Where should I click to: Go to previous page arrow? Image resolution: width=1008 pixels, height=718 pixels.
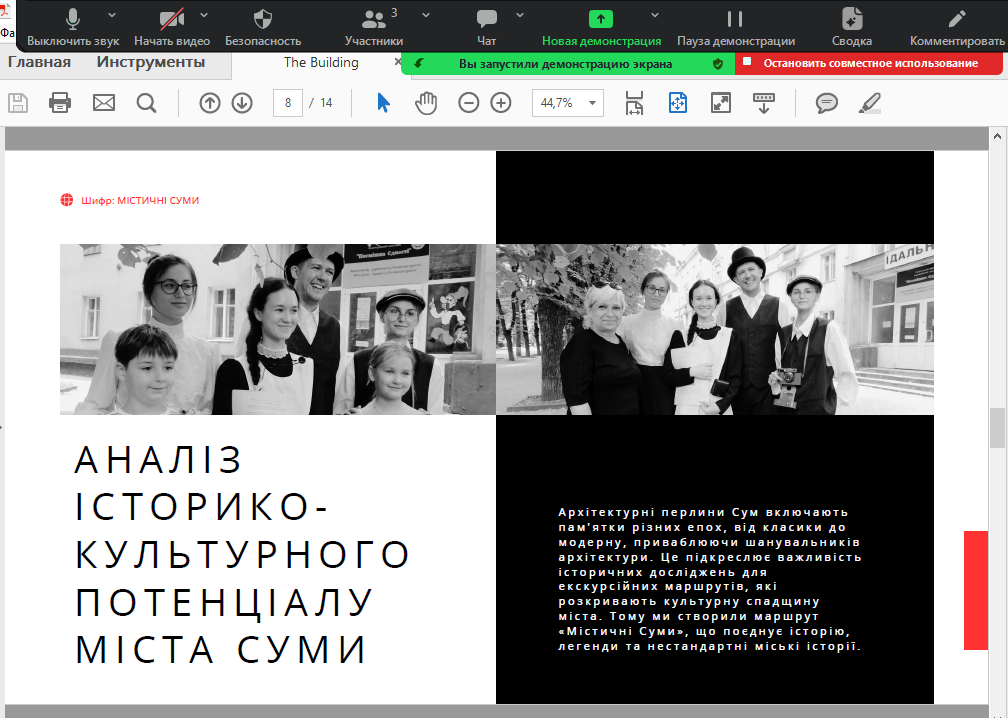[209, 103]
